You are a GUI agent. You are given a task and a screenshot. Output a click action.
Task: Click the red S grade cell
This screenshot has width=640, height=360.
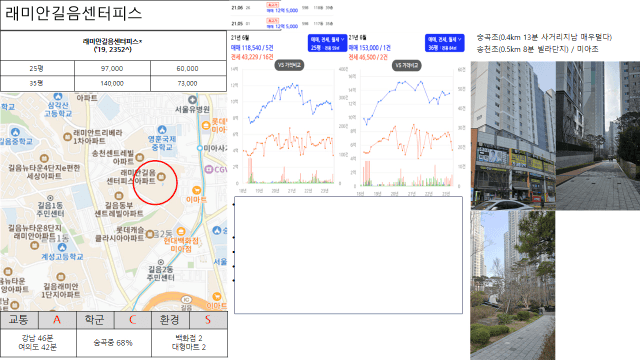tap(208, 320)
